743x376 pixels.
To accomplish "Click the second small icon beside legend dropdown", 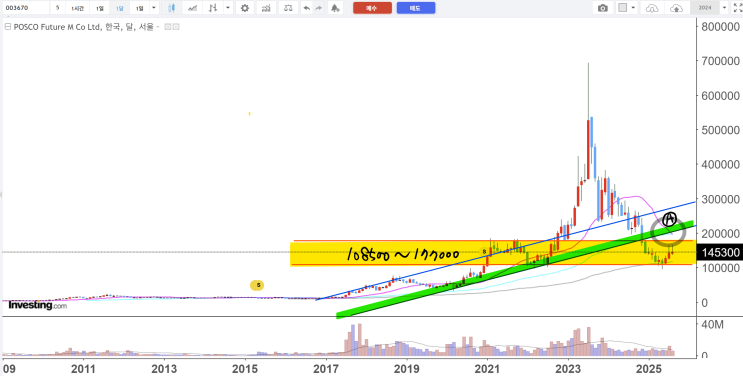I will click(x=176, y=27).
